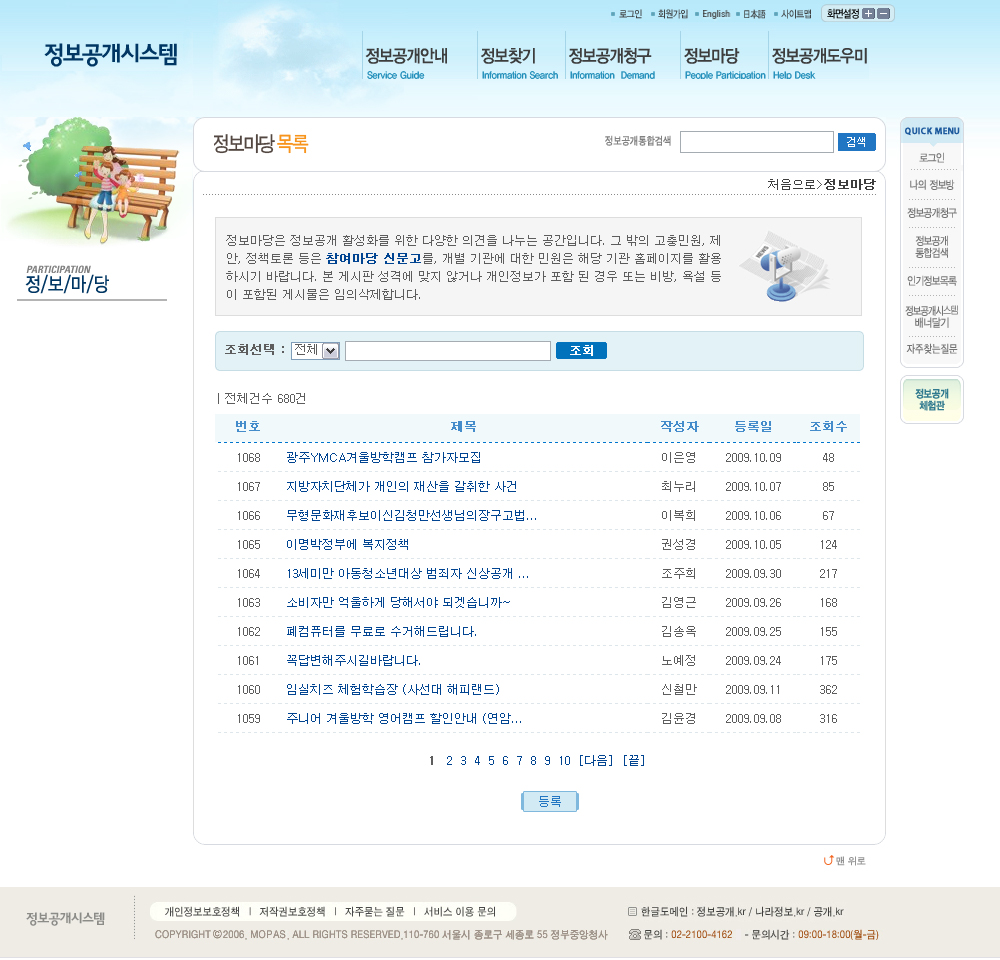Click the 맨 위로 back-to-top arrow icon

828,860
